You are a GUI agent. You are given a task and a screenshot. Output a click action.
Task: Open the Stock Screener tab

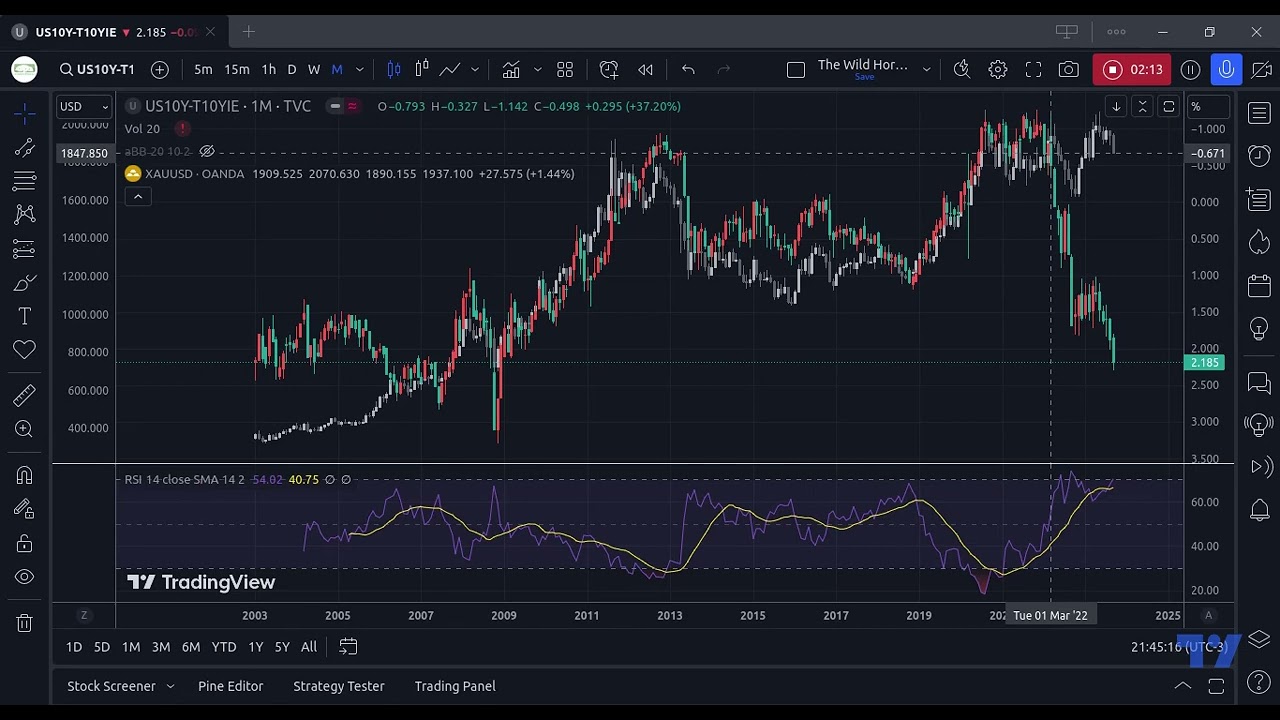(111, 686)
